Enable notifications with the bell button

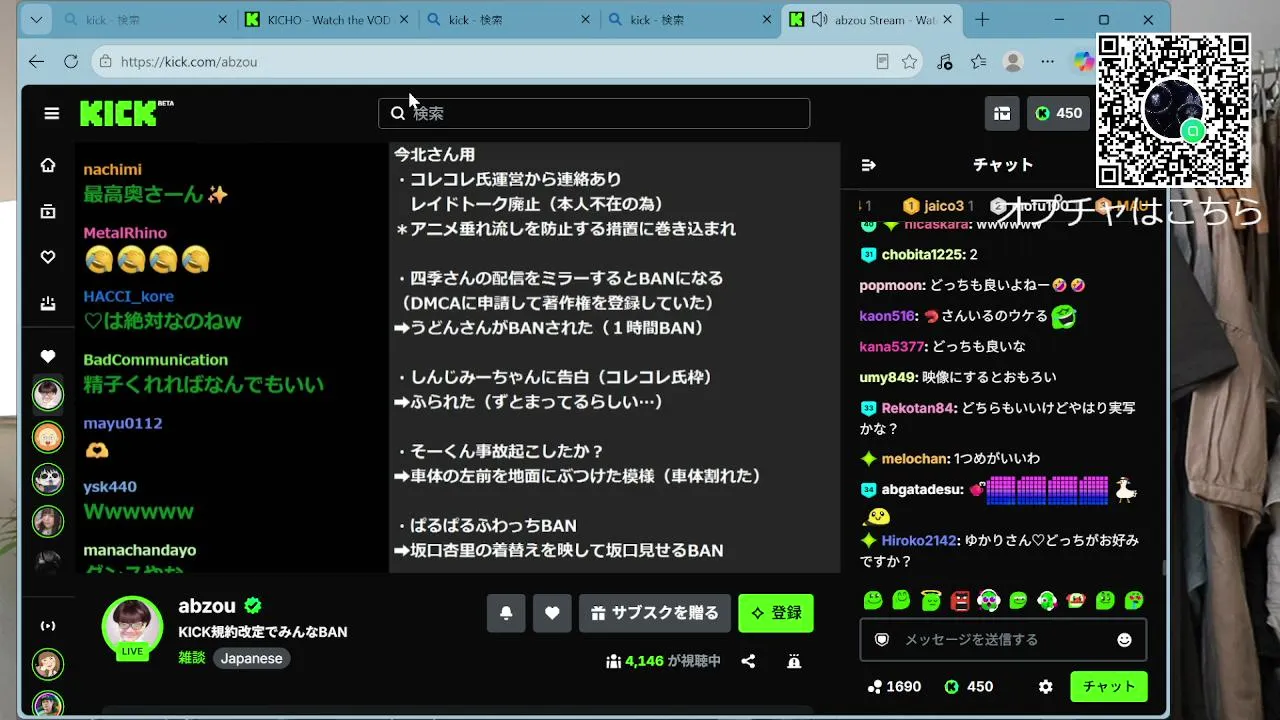(x=506, y=613)
